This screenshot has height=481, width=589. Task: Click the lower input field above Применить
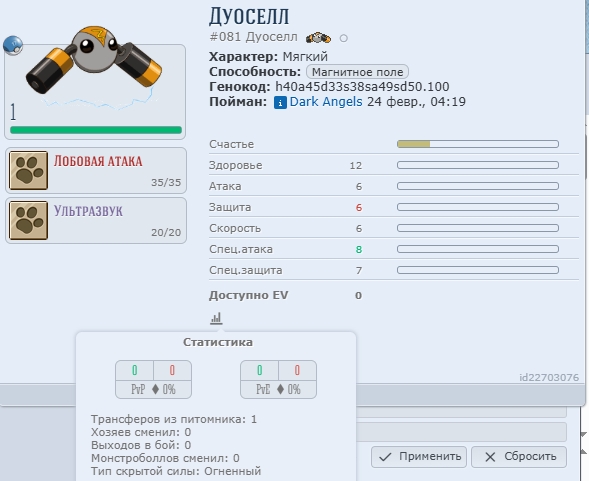[x=461, y=432]
